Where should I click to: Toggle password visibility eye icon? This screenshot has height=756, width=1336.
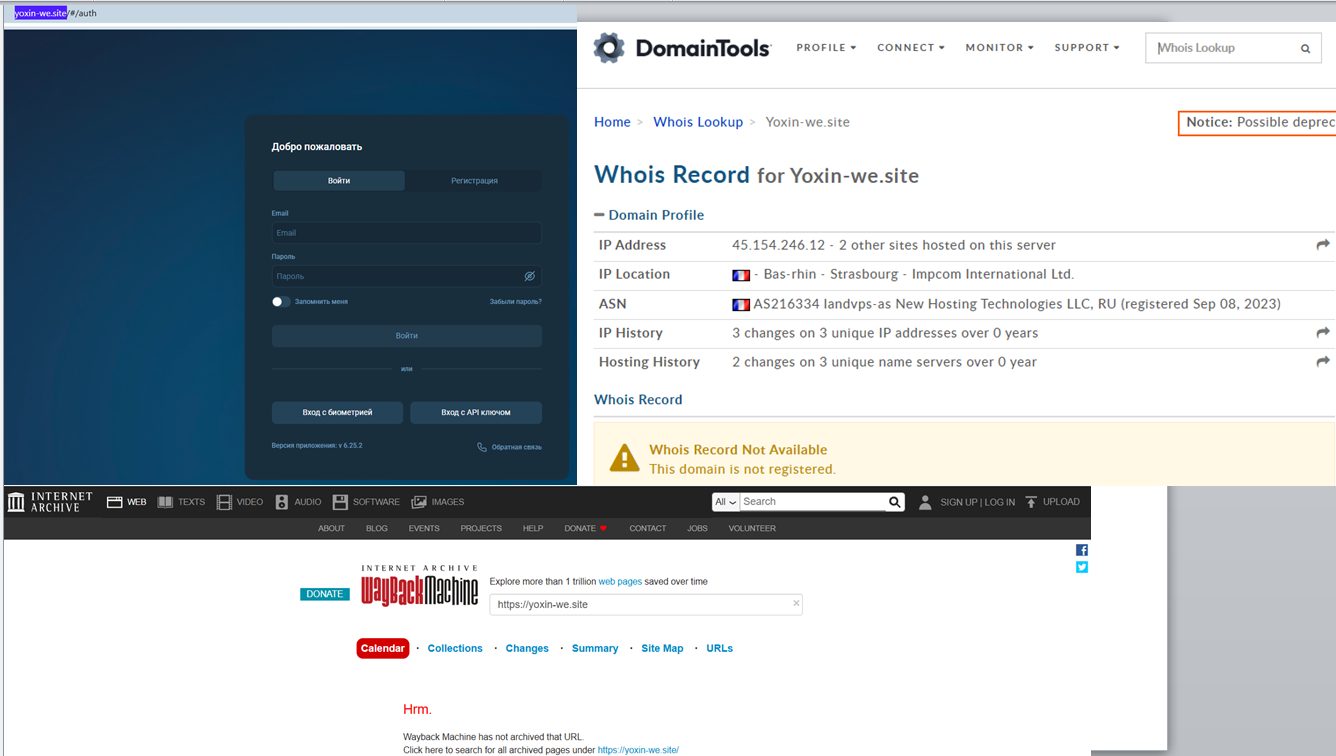(x=530, y=276)
